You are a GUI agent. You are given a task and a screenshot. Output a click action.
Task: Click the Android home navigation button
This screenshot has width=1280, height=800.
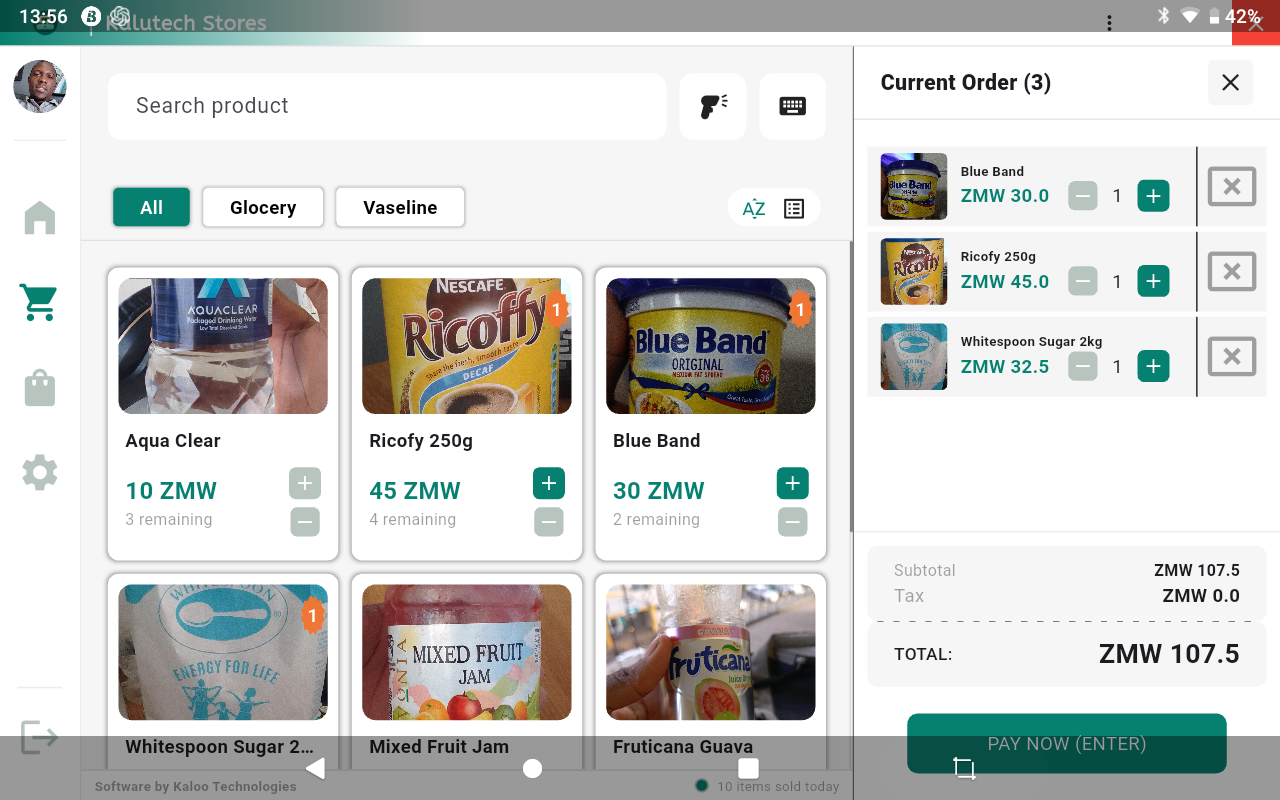[532, 768]
